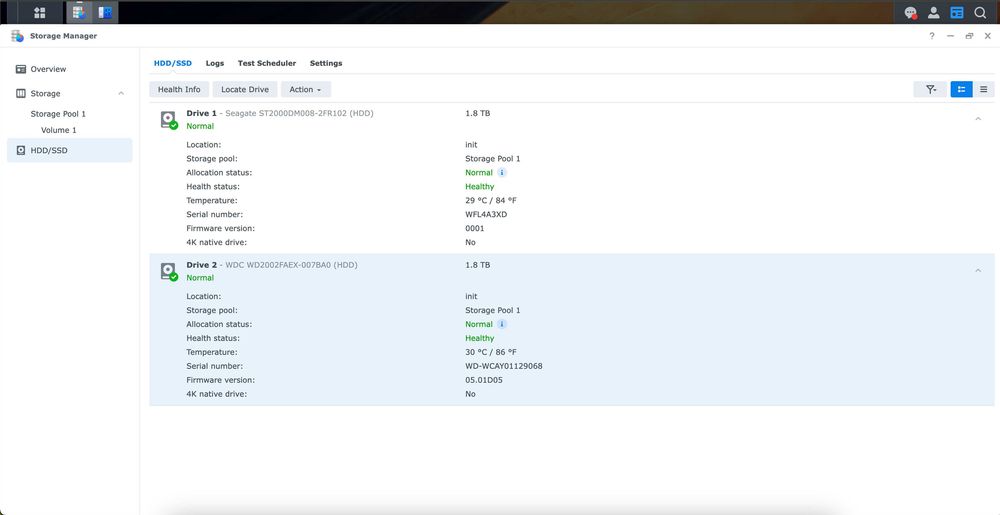
Task: Click Drive 1 Normal status under name
Action: (200, 126)
